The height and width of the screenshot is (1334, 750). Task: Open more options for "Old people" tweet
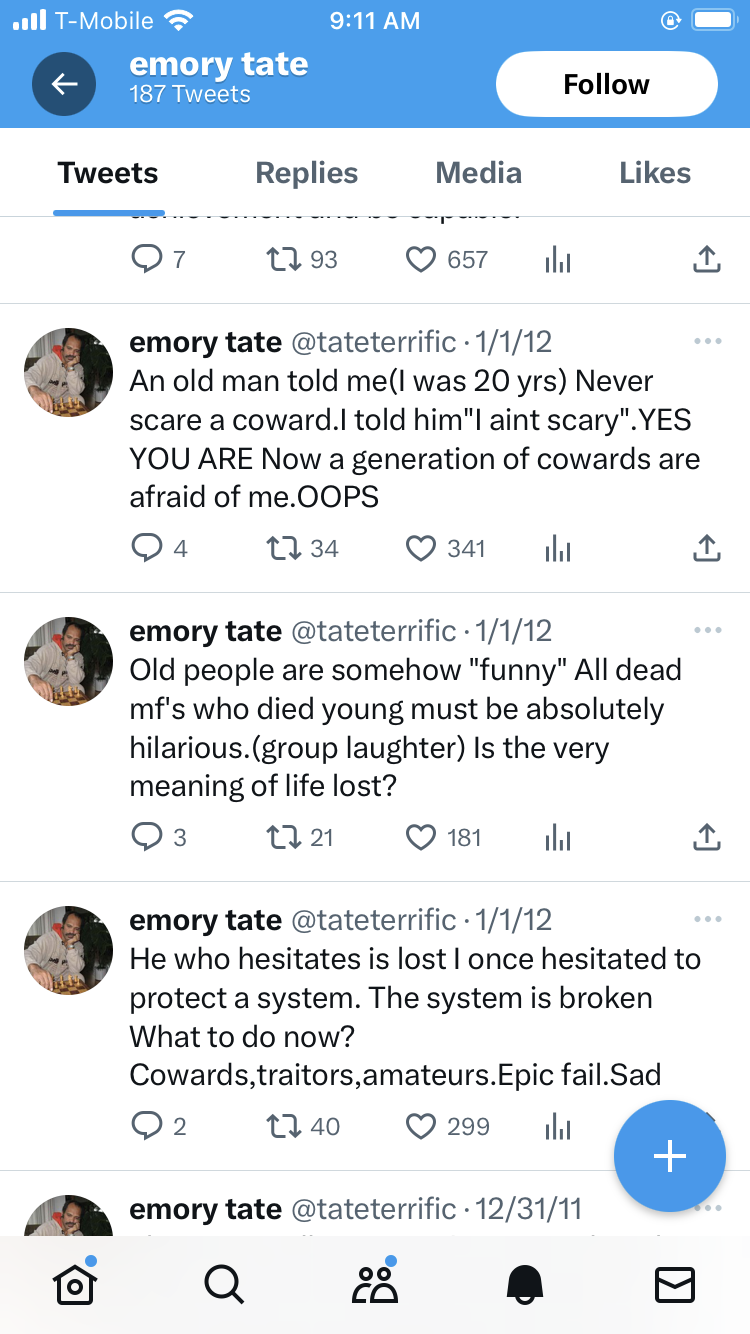click(x=706, y=631)
